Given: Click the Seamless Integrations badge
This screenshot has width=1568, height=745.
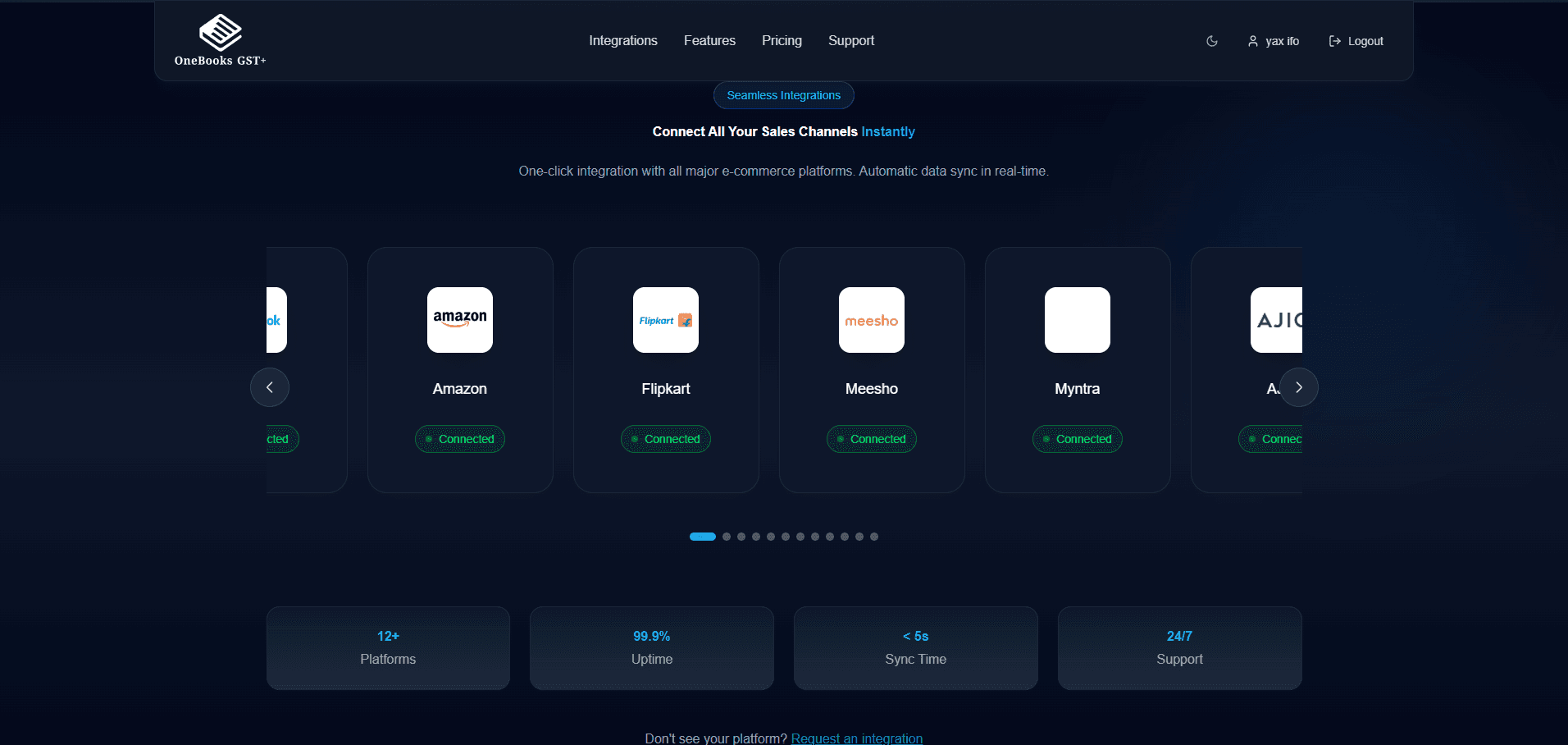Looking at the screenshot, I should [x=783, y=95].
